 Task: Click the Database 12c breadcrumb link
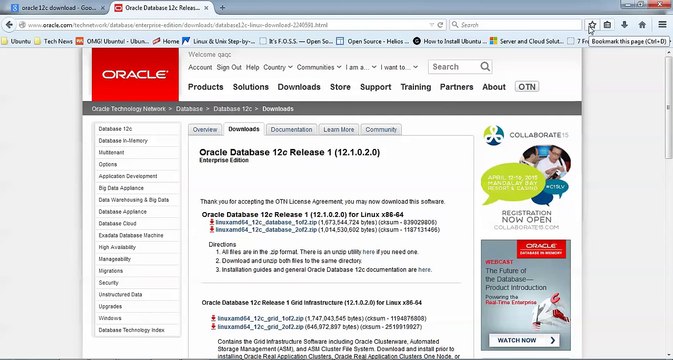tap(233, 109)
